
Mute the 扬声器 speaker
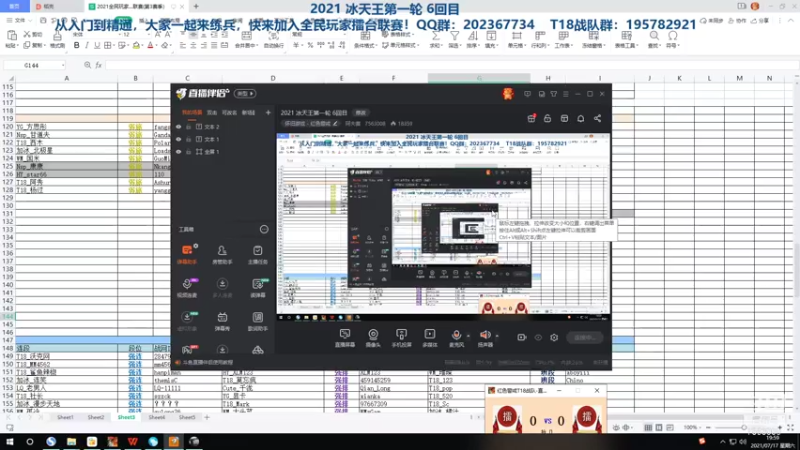tap(485, 335)
